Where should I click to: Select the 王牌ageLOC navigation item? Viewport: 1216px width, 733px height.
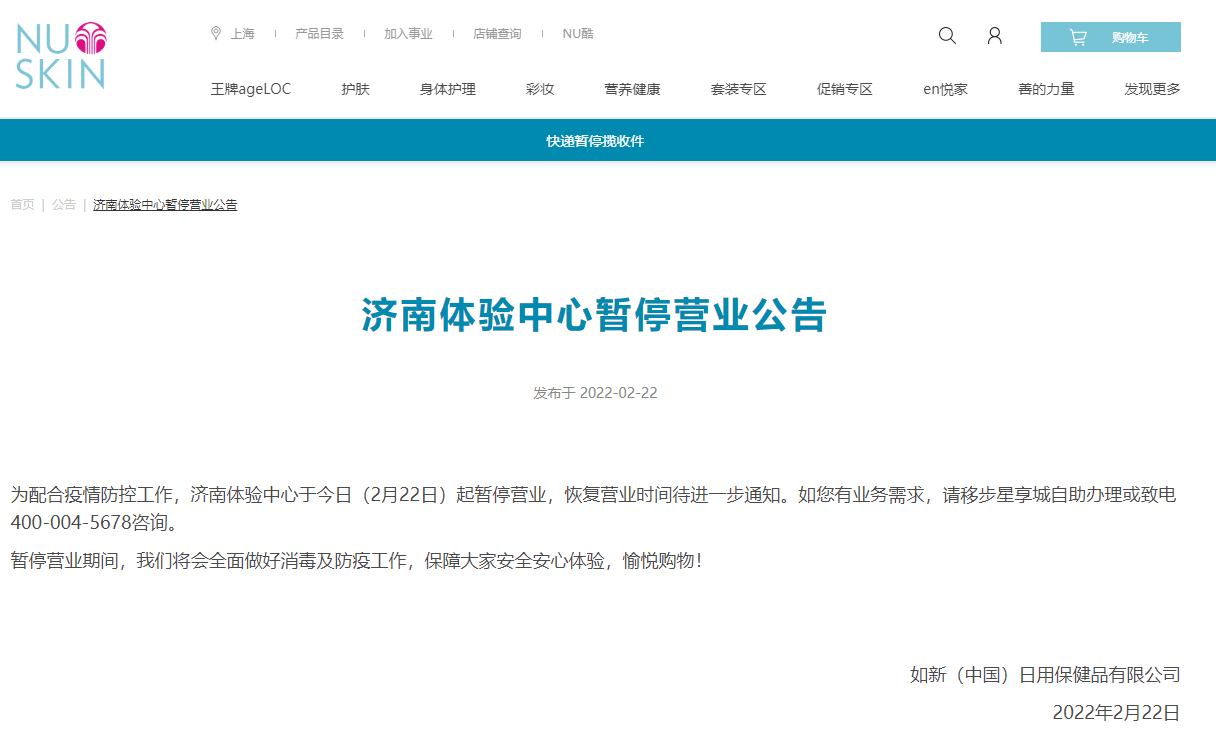250,88
